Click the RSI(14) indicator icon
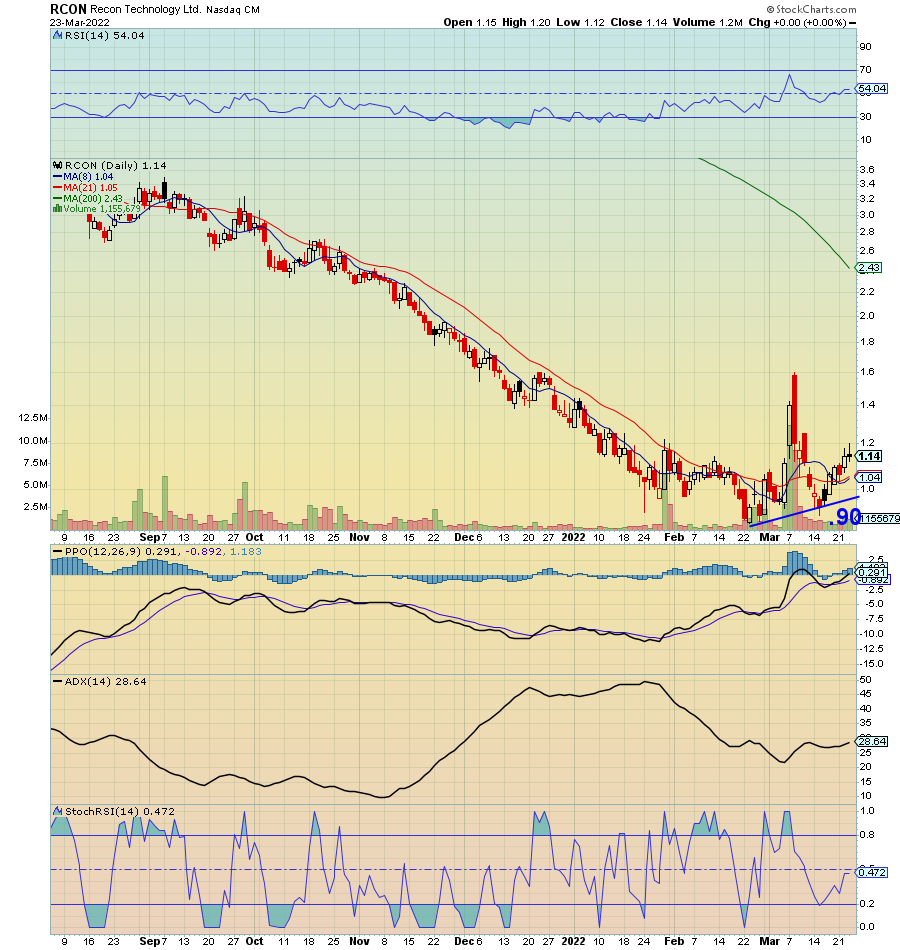Image resolution: width=900 pixels, height=950 pixels. (x=58, y=36)
